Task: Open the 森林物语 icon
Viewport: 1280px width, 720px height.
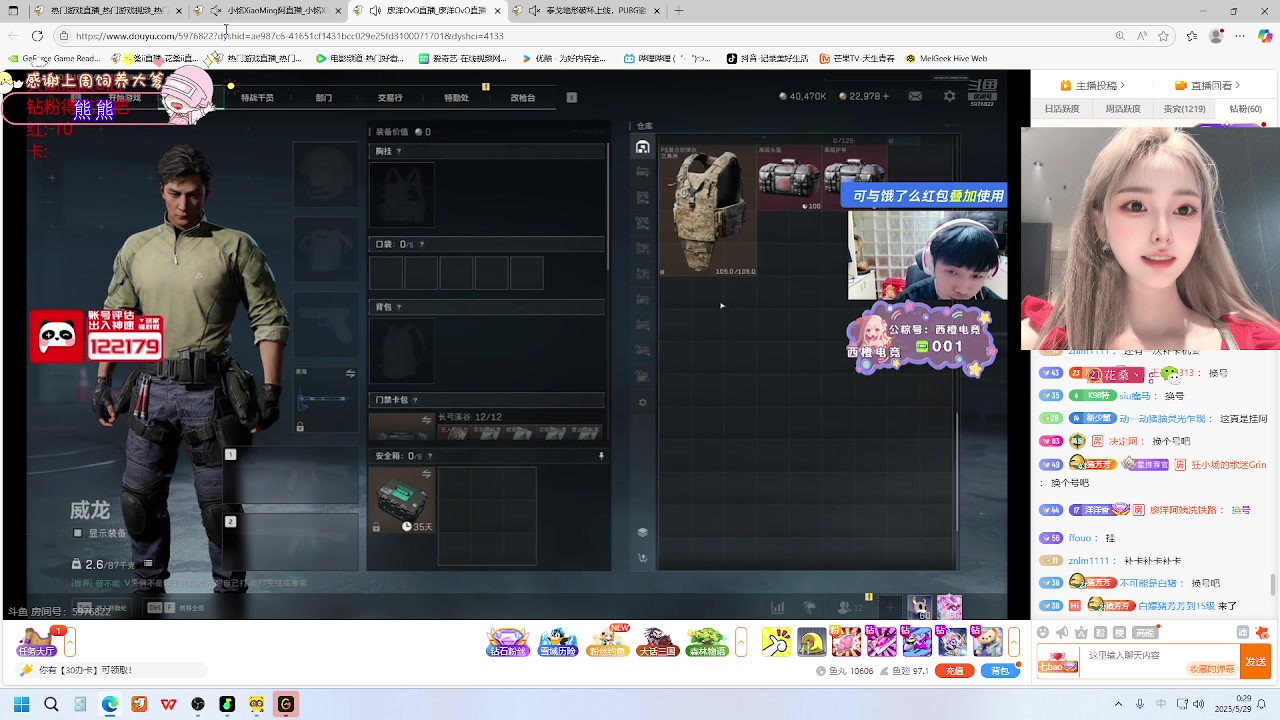Action: coord(707,642)
